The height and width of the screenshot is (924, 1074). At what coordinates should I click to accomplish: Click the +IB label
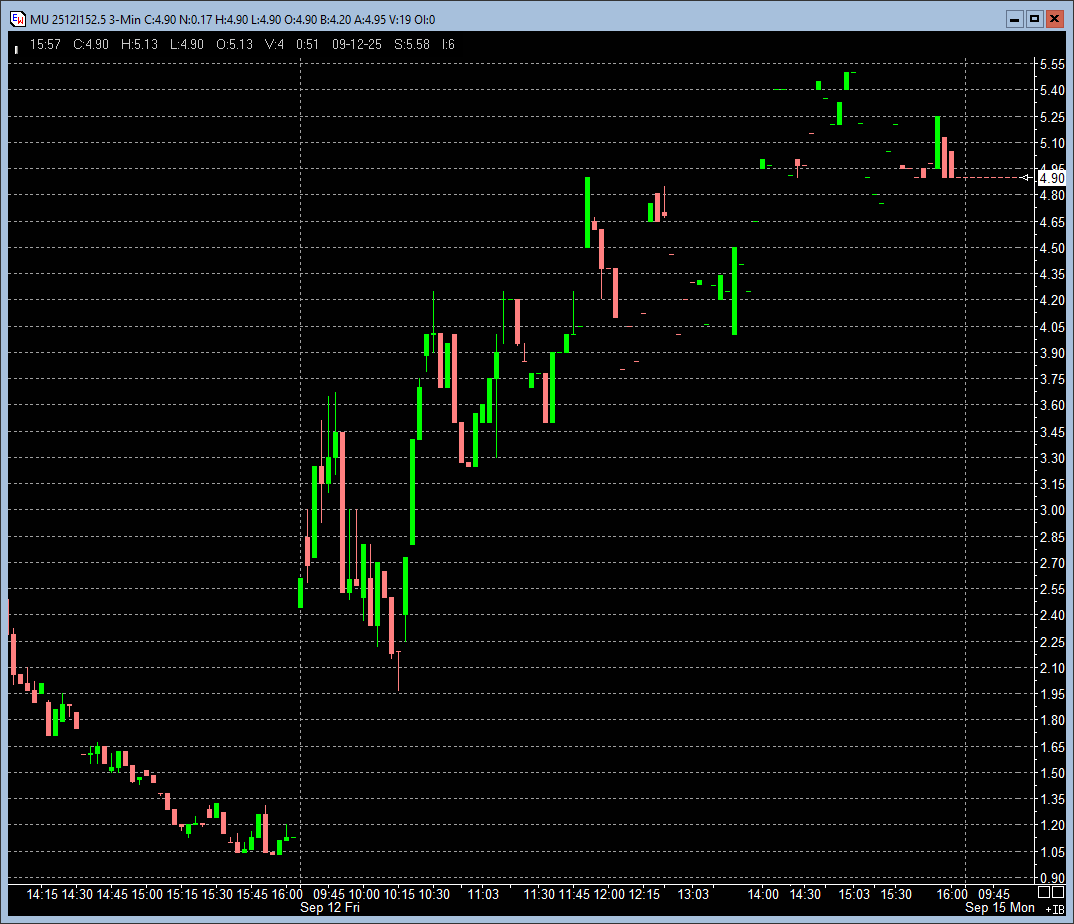[x=1056, y=910]
